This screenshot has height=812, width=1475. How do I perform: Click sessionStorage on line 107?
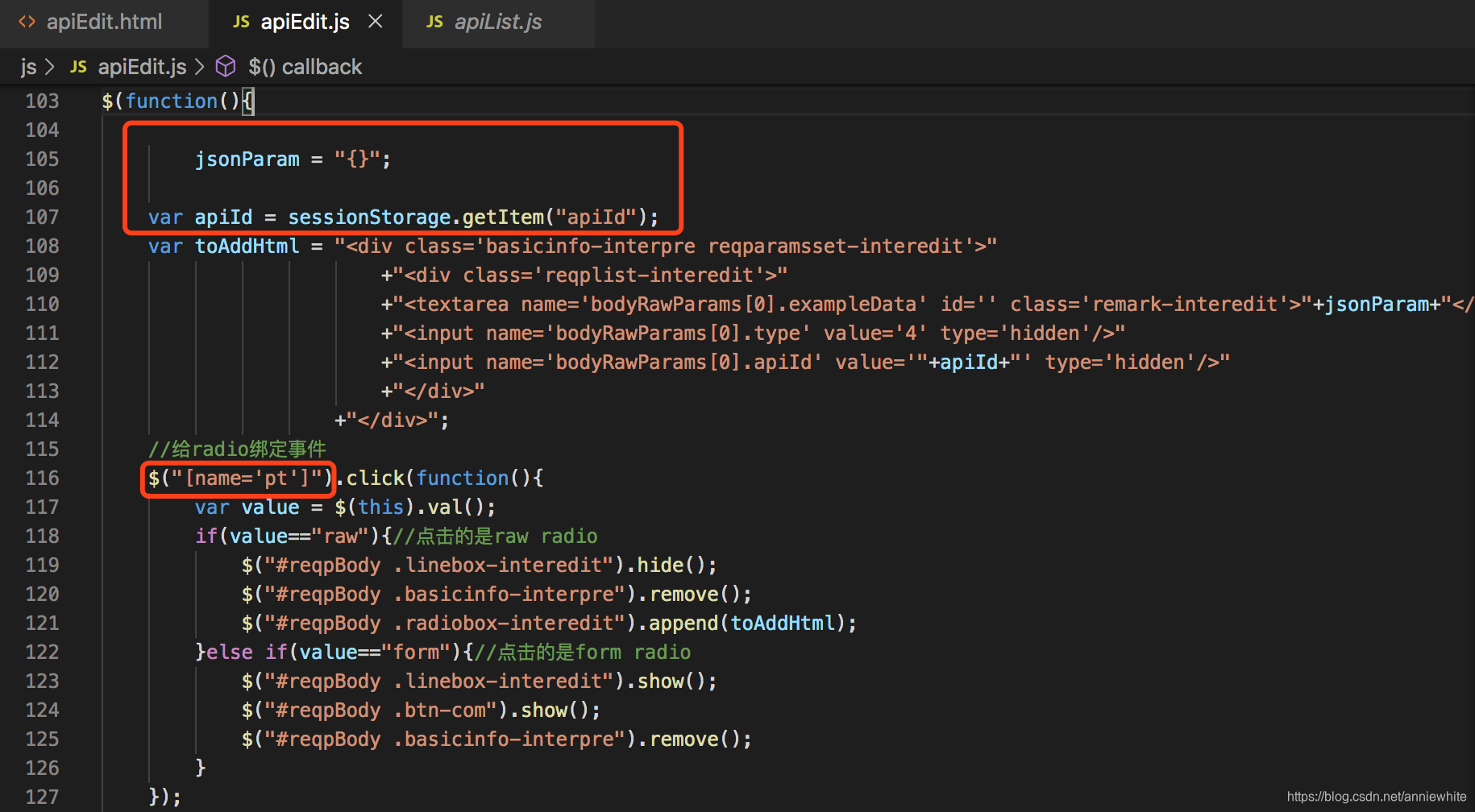(369, 217)
